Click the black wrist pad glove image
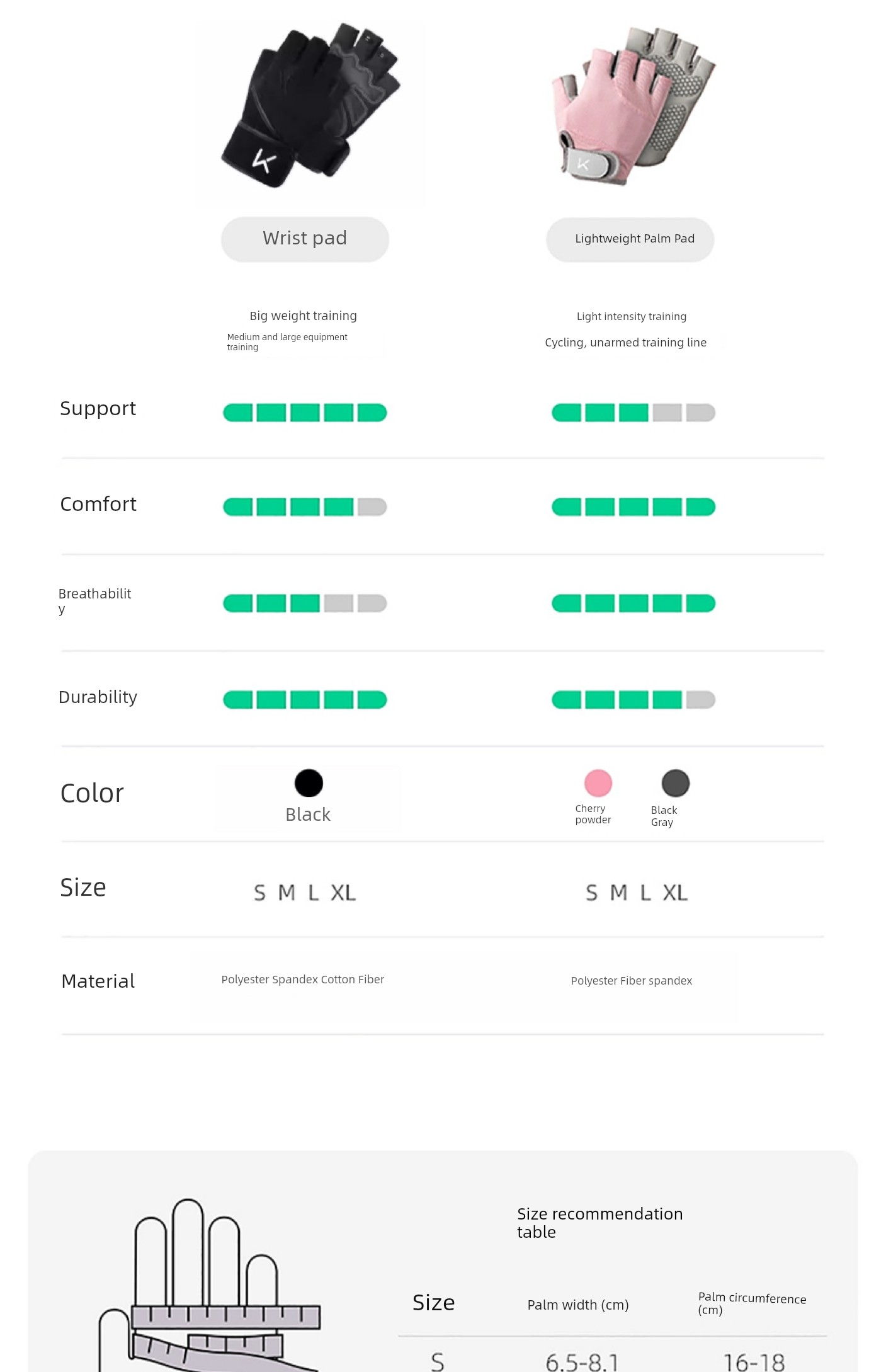Screen dimensions: 886x1372 click(310, 113)
